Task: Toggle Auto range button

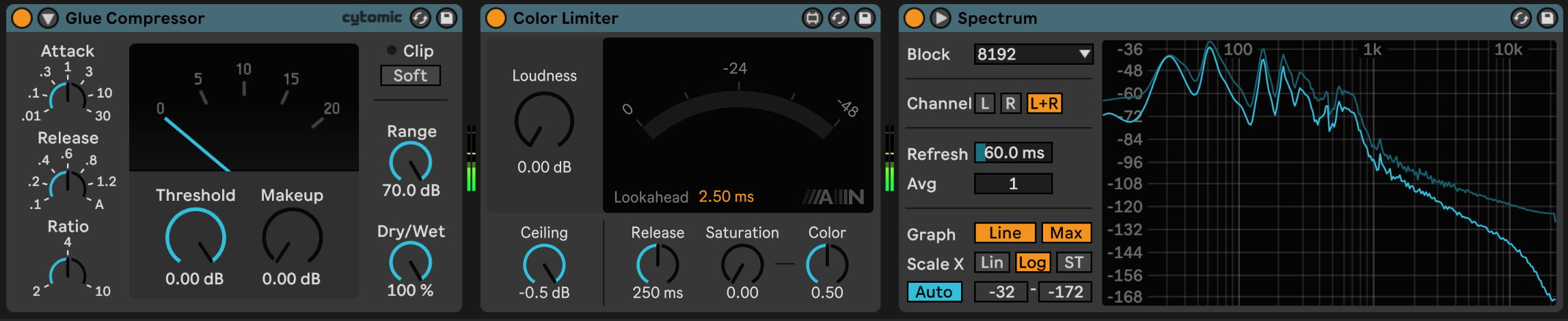Action: point(934,292)
